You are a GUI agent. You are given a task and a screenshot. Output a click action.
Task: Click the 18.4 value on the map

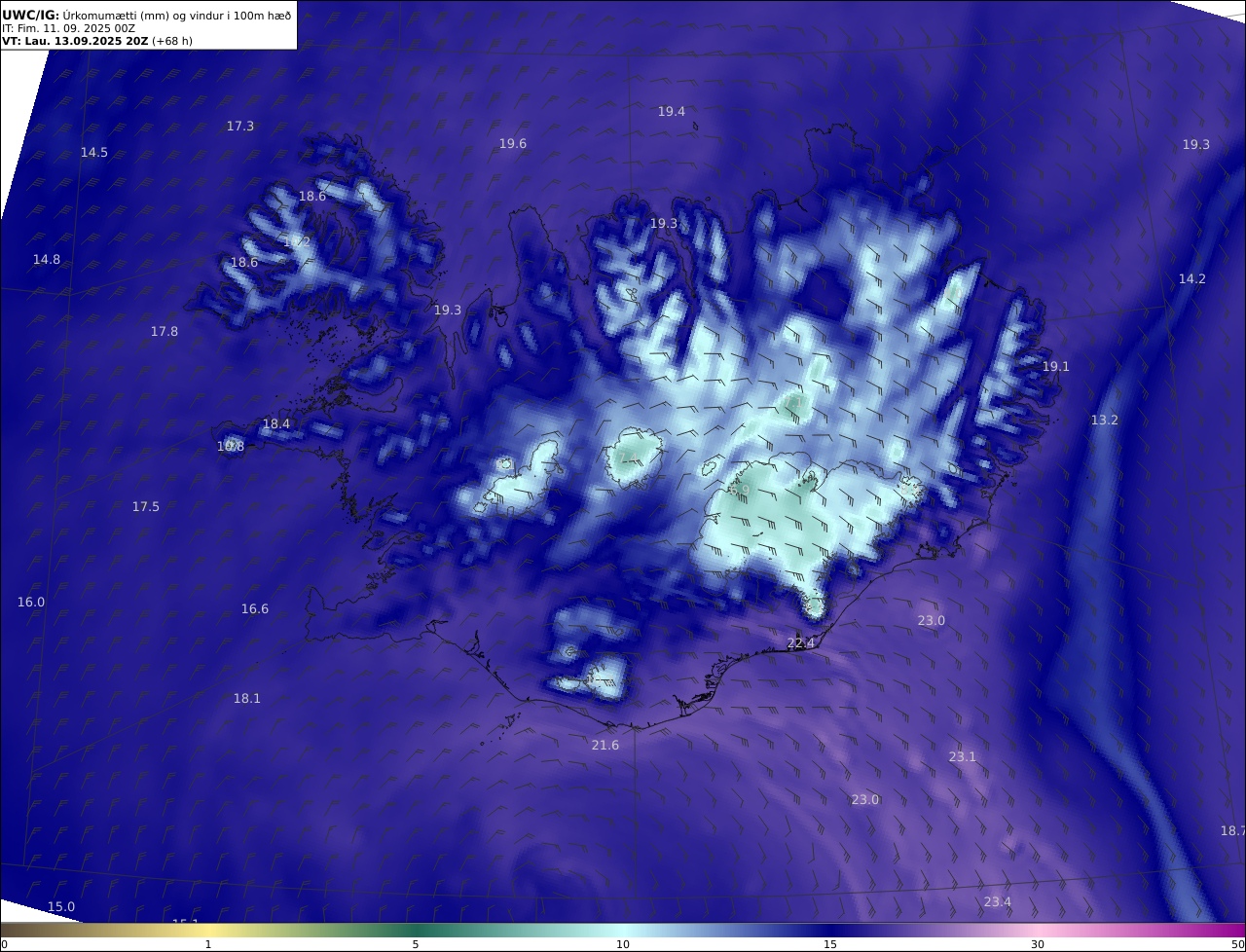(x=276, y=424)
